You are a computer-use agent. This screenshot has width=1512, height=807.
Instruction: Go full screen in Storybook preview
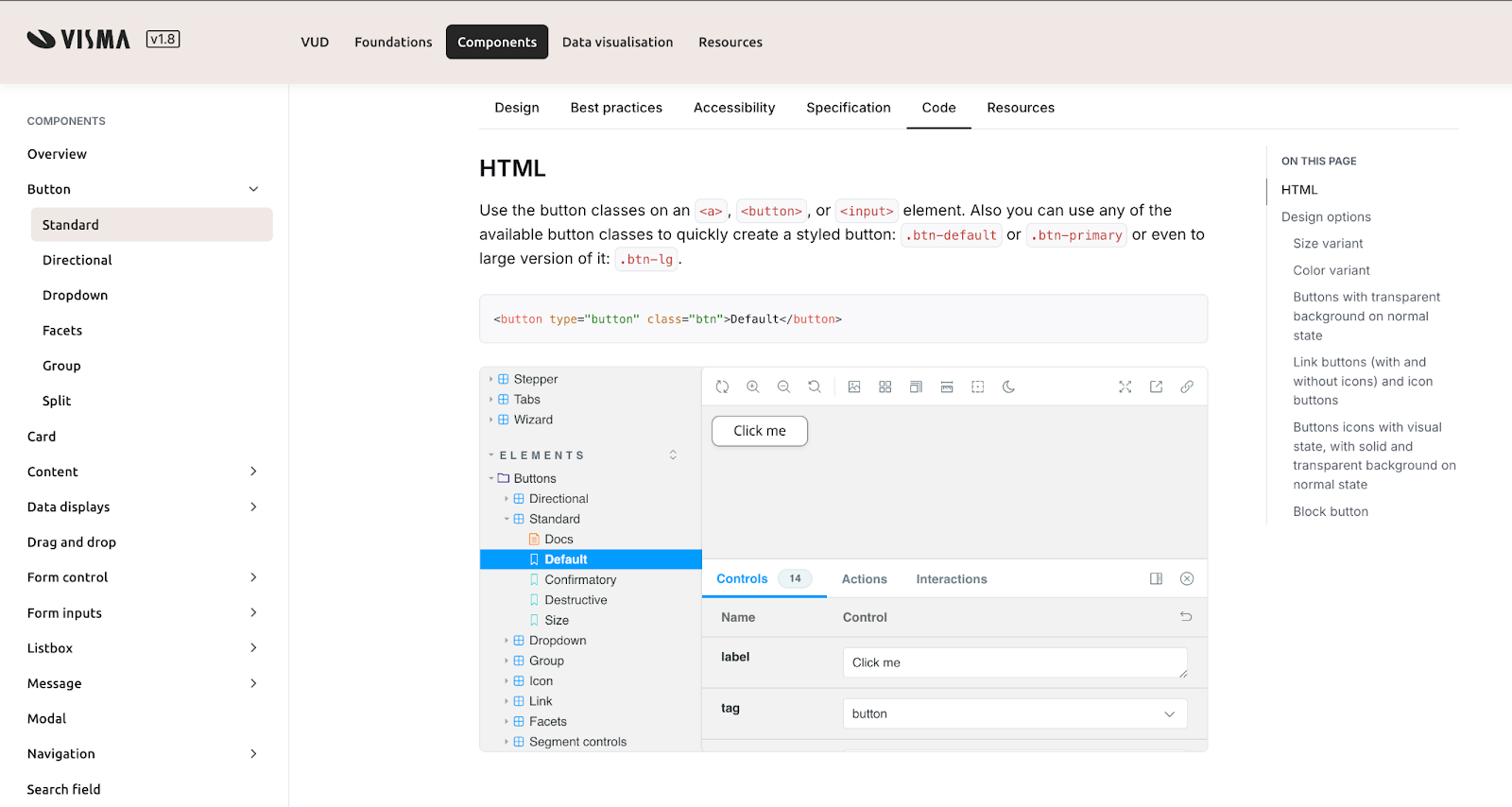point(1125,386)
